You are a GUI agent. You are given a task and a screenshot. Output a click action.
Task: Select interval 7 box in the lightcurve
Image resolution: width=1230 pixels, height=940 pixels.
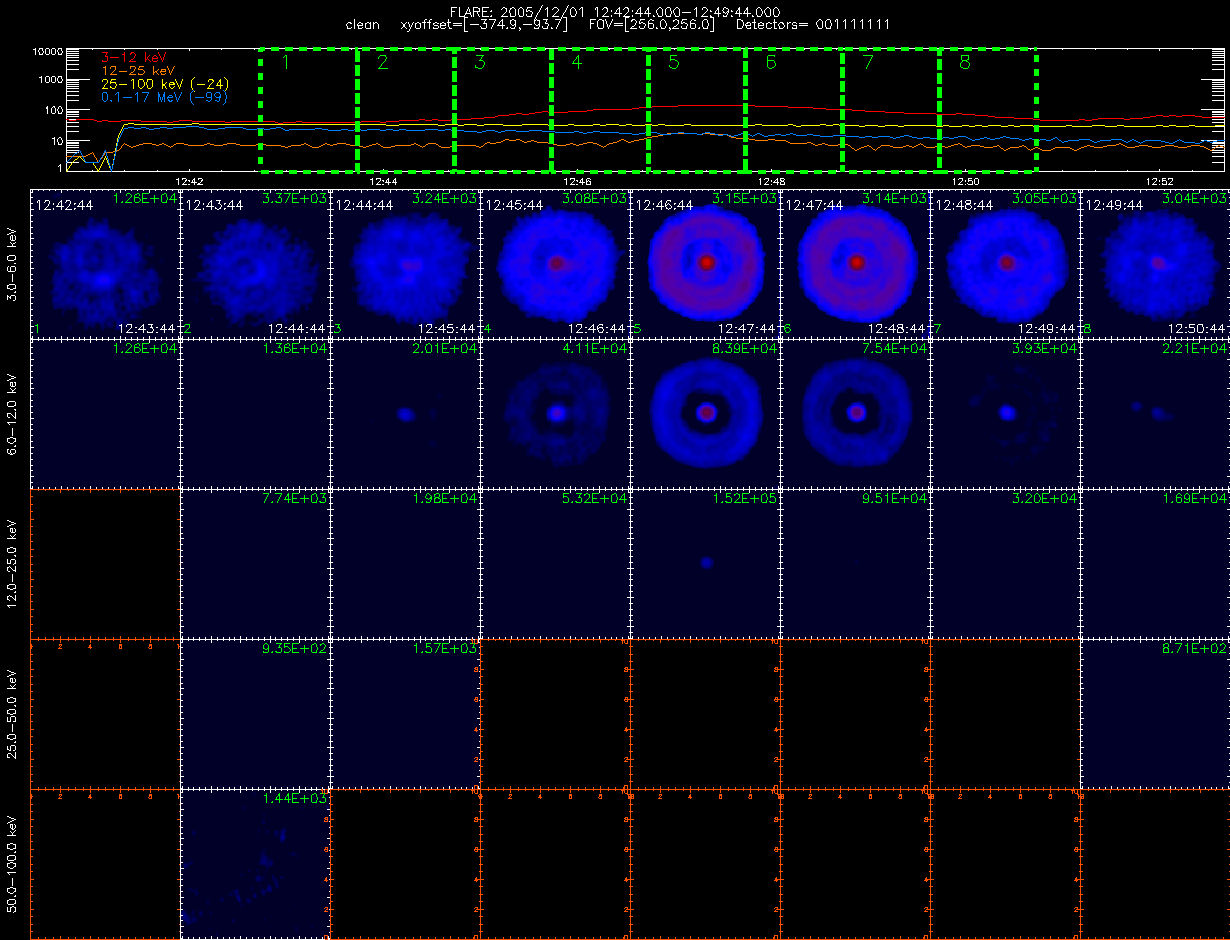[891, 110]
